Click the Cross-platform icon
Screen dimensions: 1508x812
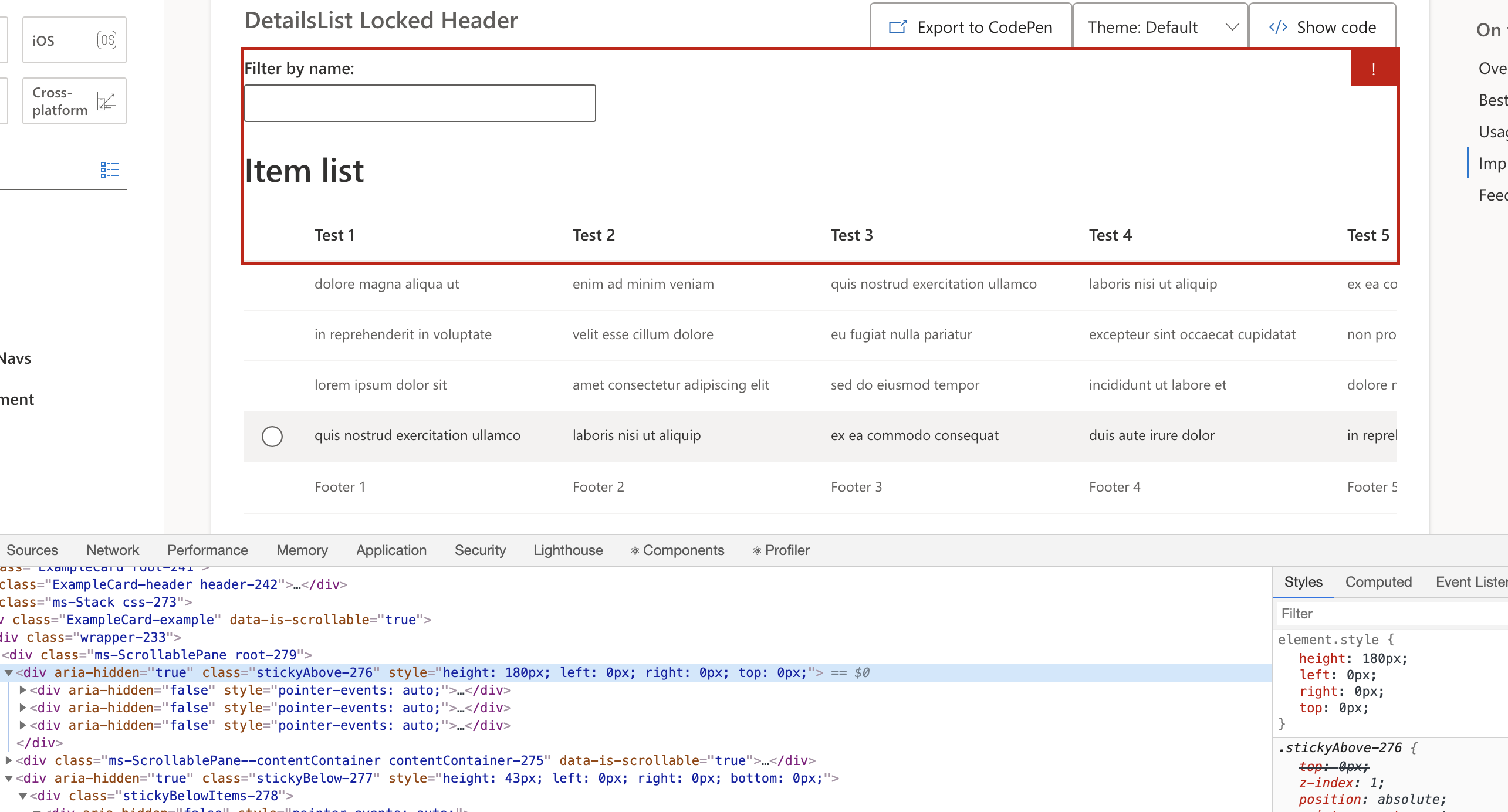106,101
